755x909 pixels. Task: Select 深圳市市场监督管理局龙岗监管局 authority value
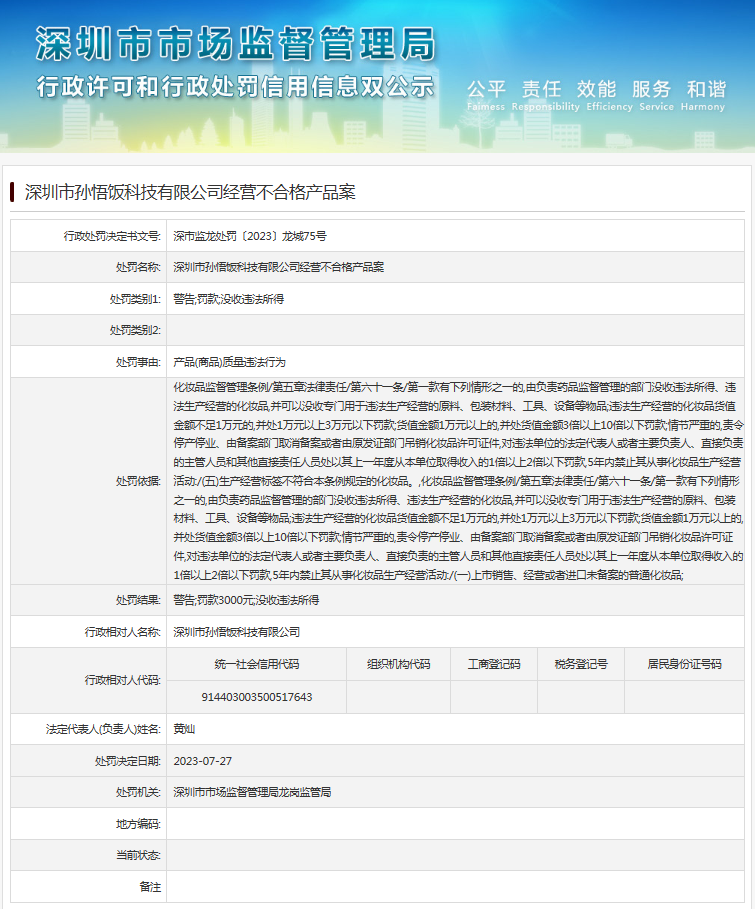coord(252,792)
